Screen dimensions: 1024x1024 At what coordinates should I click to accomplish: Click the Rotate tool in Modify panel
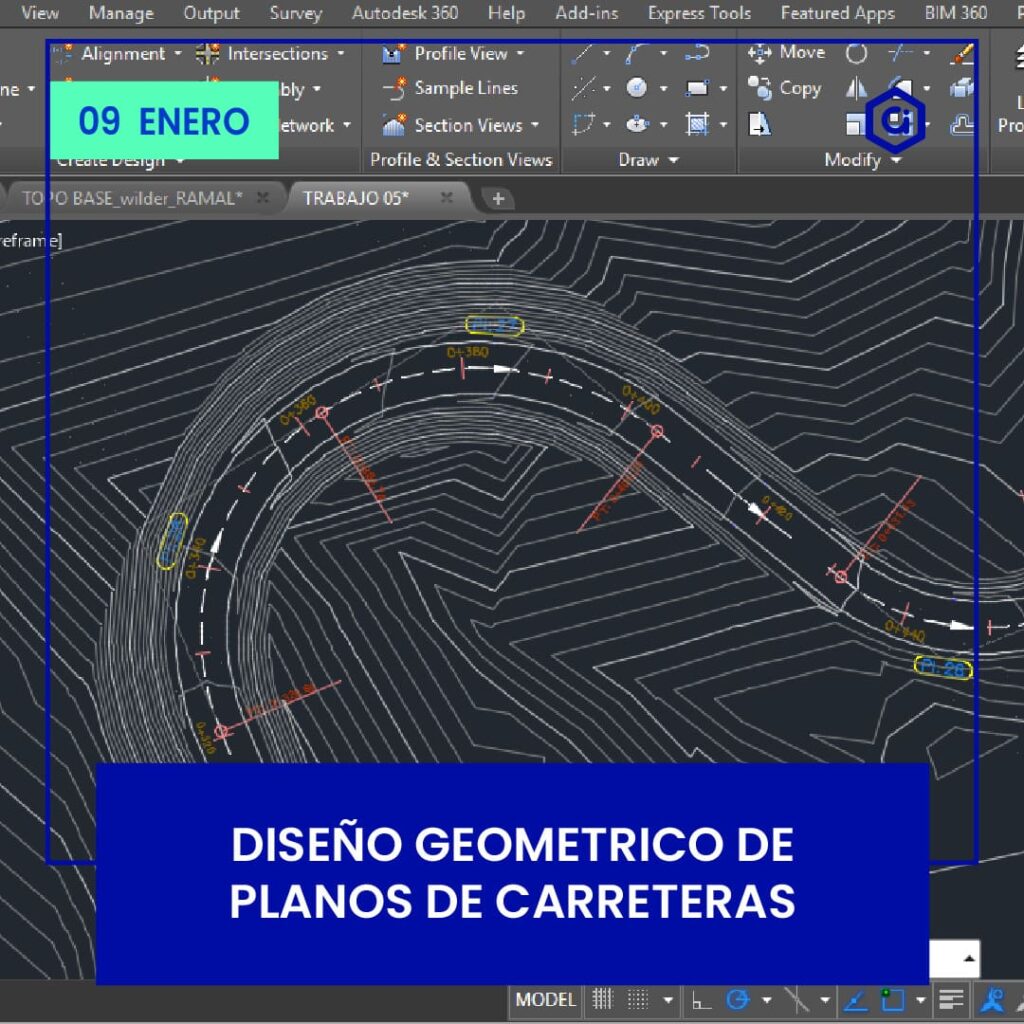tap(857, 53)
